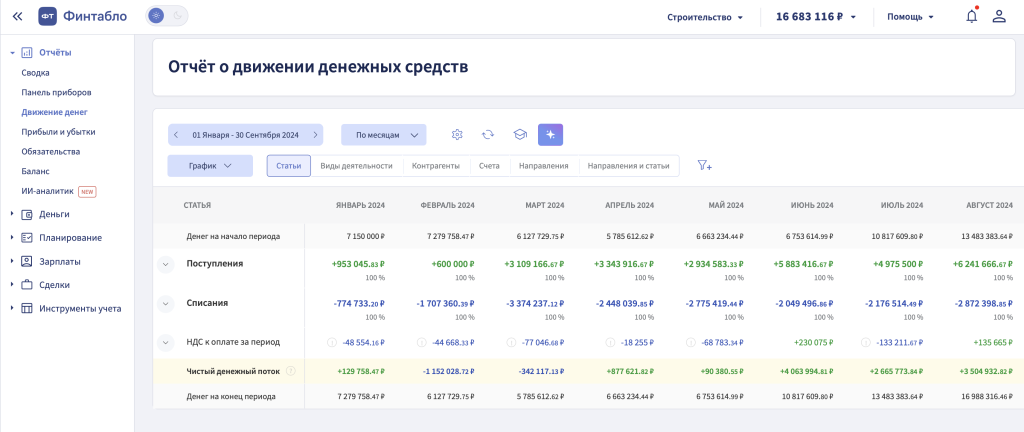1024x432 pixels.
Task: Select the Статьи tab
Action: 289,166
